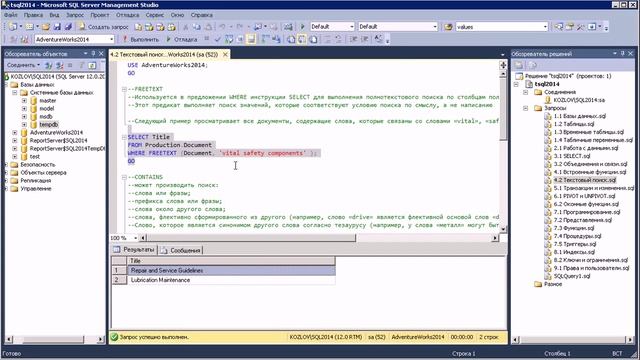640x360 pixels.
Task: Open the Файл menu
Action: pos(11,15)
